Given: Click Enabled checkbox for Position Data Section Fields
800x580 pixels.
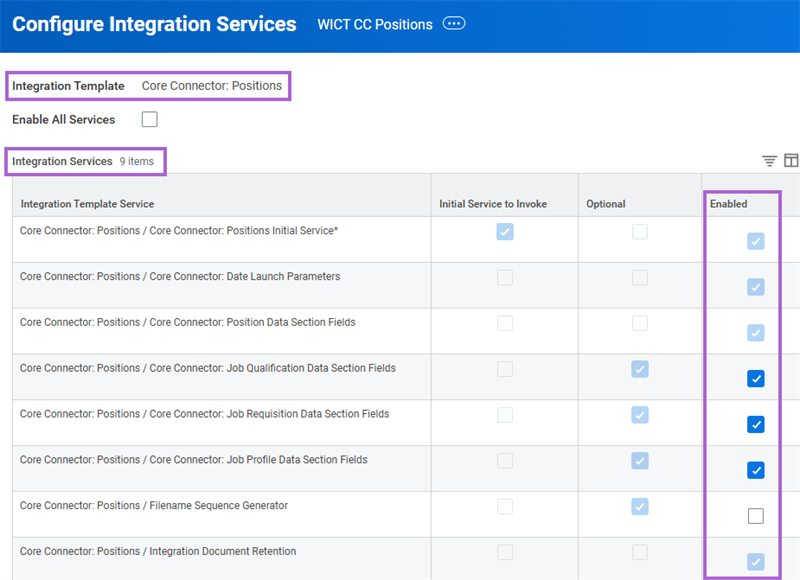Looking at the screenshot, I should pyautogui.click(x=756, y=333).
